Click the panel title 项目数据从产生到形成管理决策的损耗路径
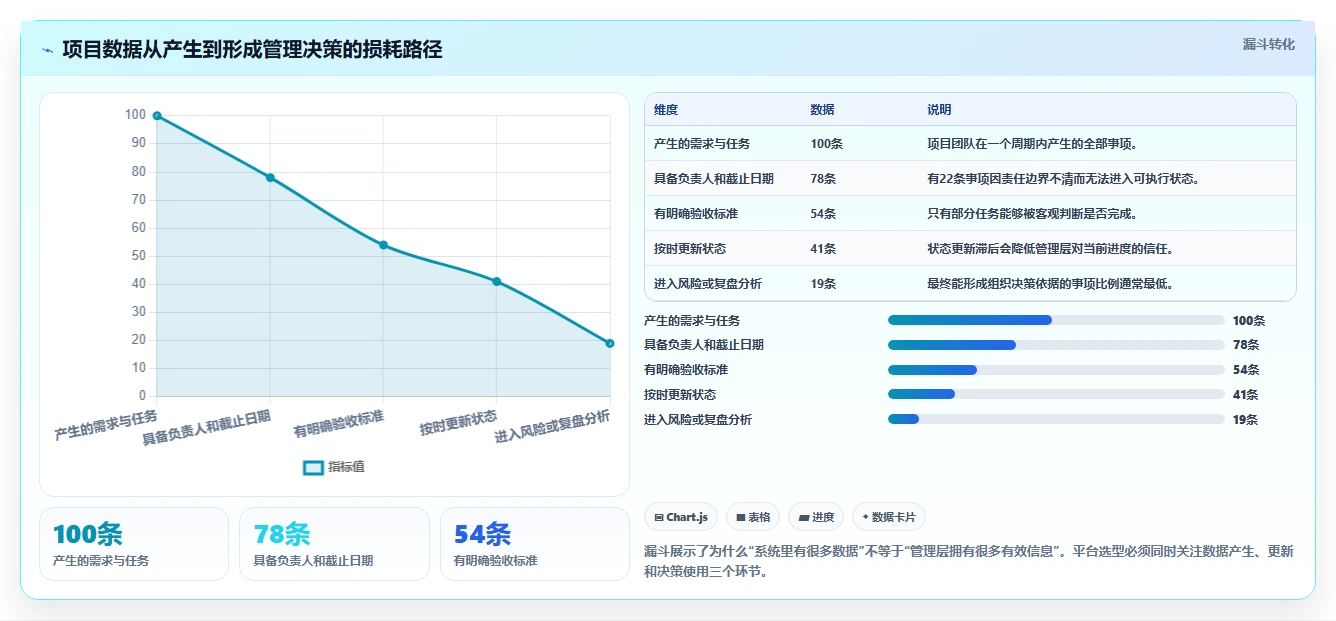 252,50
